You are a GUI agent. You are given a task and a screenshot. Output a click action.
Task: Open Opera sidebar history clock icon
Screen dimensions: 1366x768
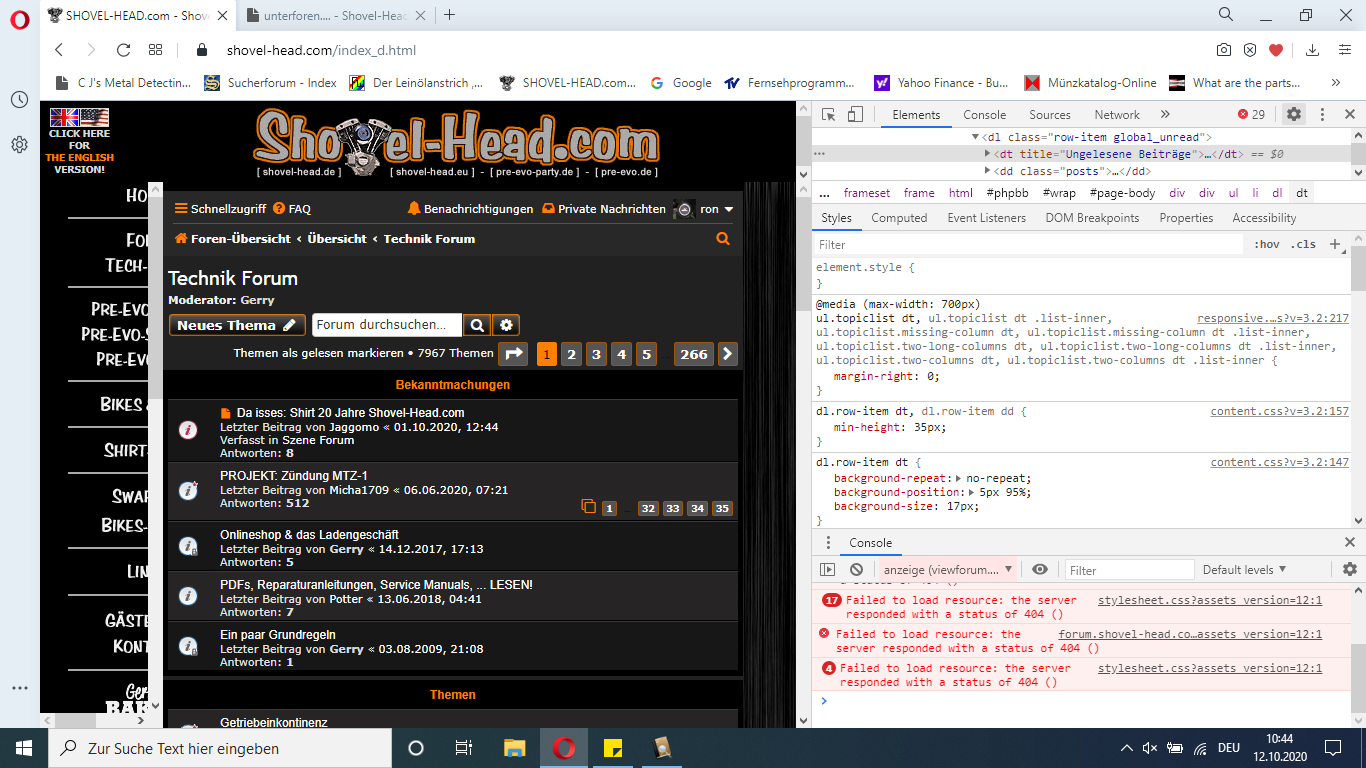(x=20, y=100)
